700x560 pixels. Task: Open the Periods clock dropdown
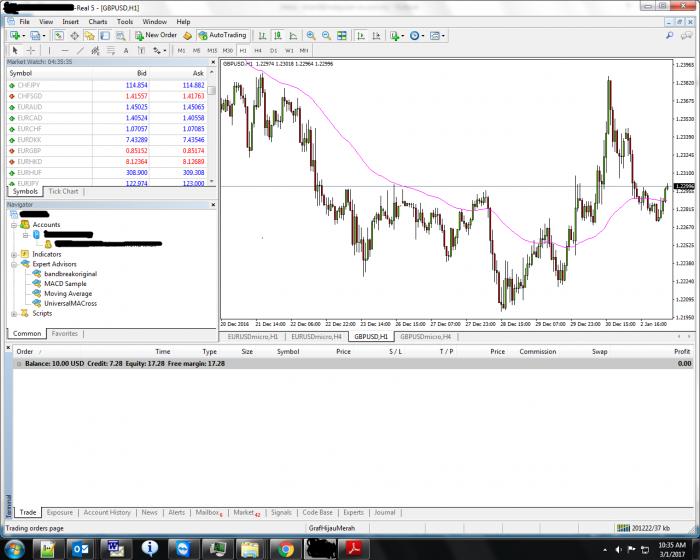[x=416, y=36]
